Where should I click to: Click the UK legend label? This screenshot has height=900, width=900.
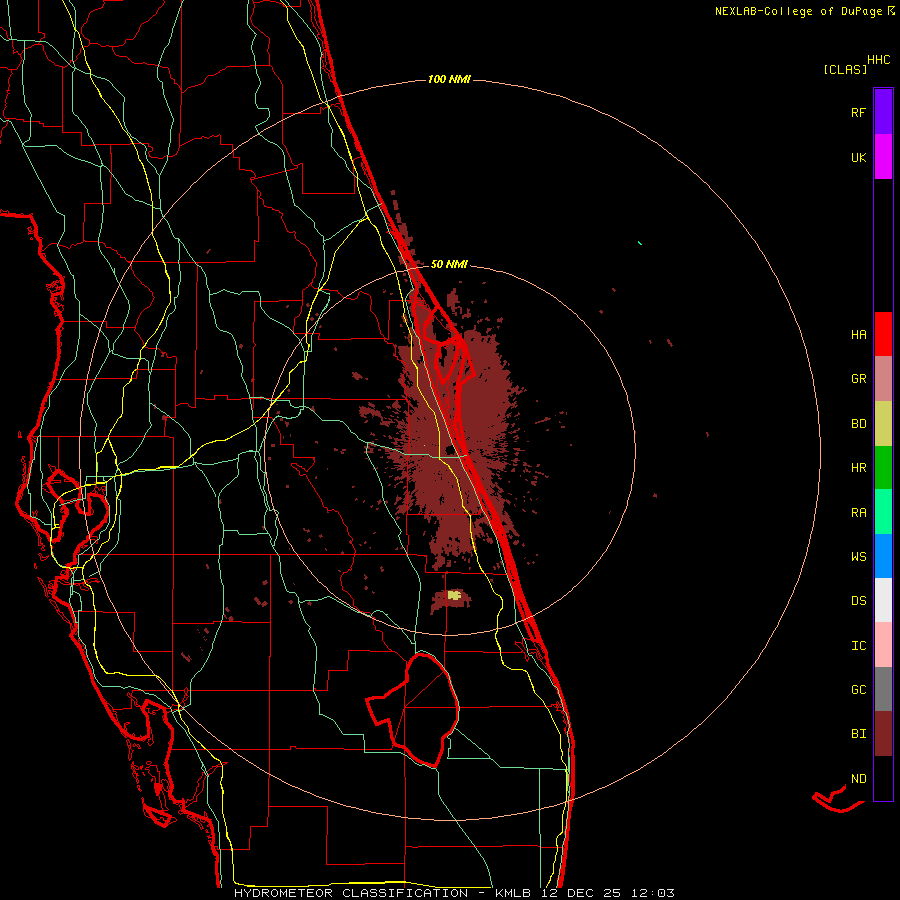[858, 158]
